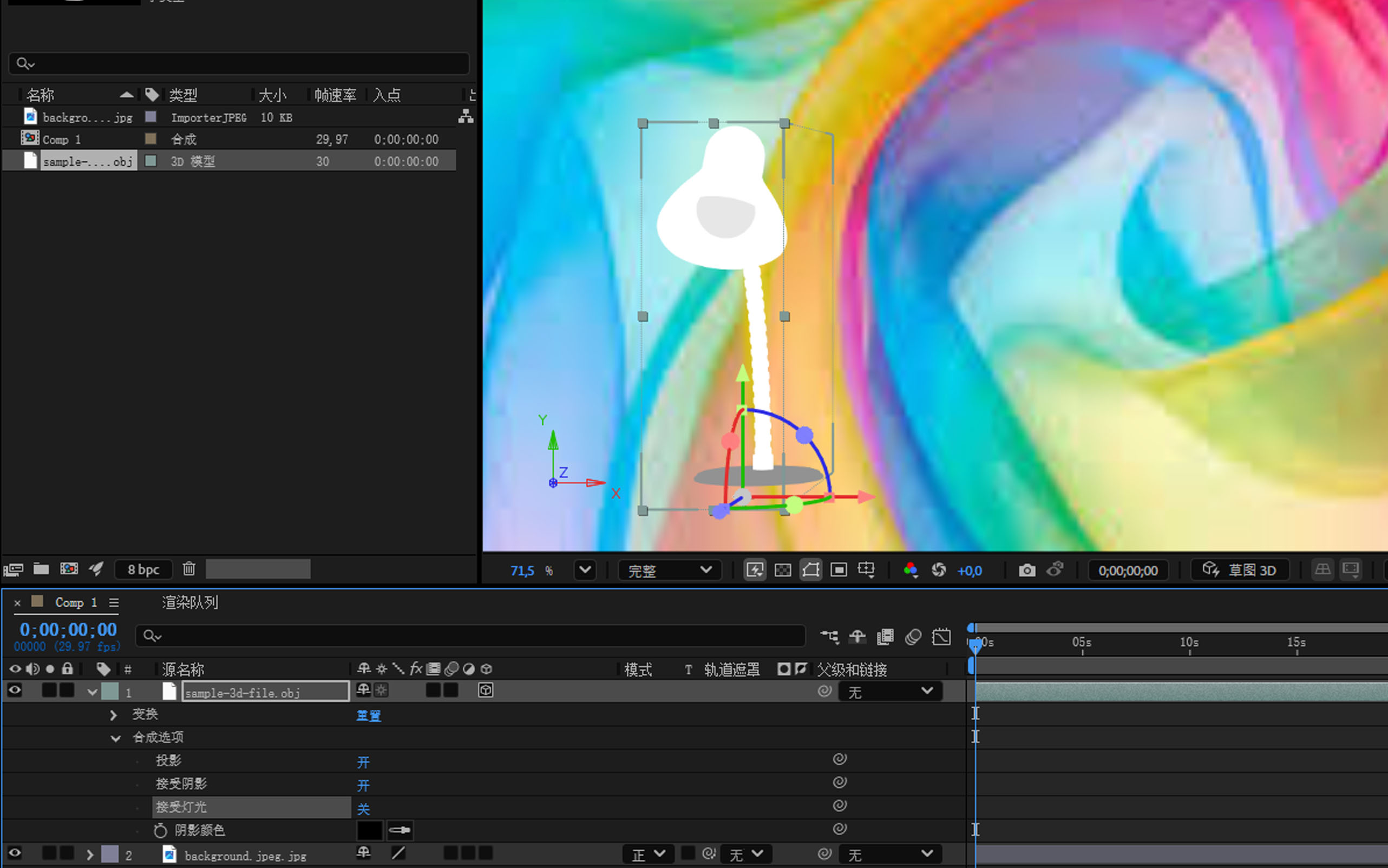Screen dimensions: 1388x868
Task: Collapse the 合成选项 property group
Action: tap(115, 738)
